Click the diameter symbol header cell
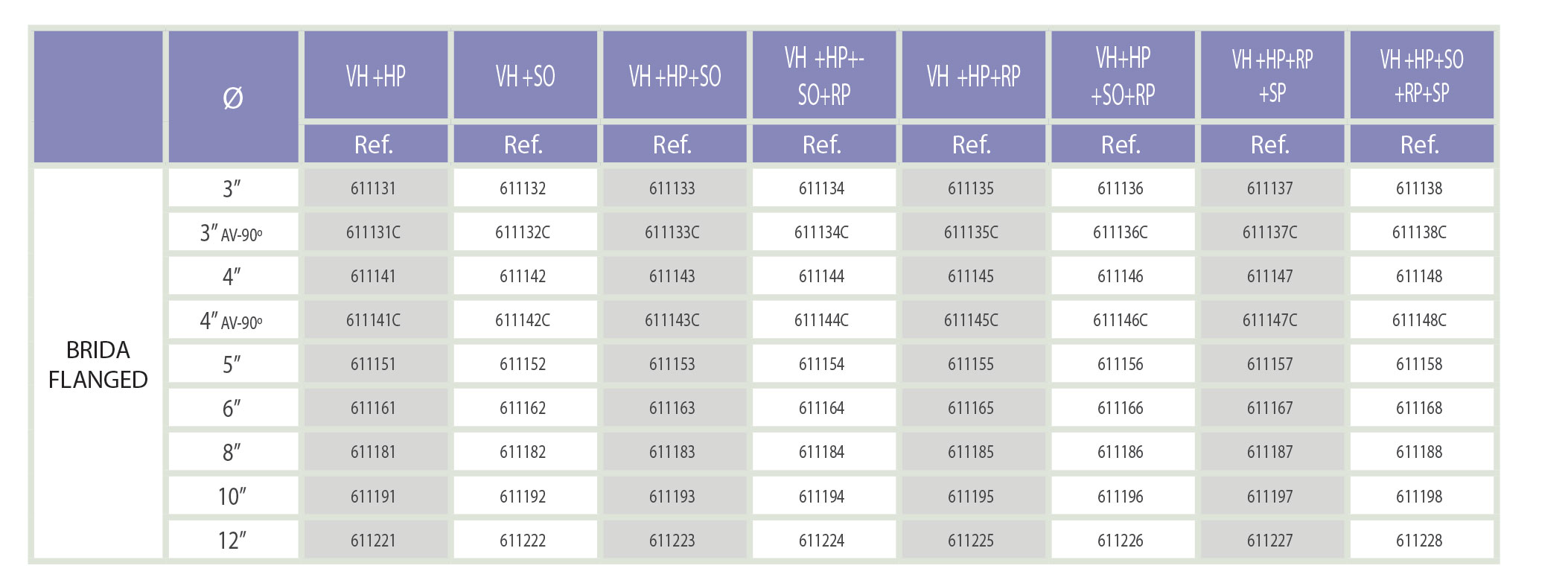The image size is (1568, 583). 233,97
